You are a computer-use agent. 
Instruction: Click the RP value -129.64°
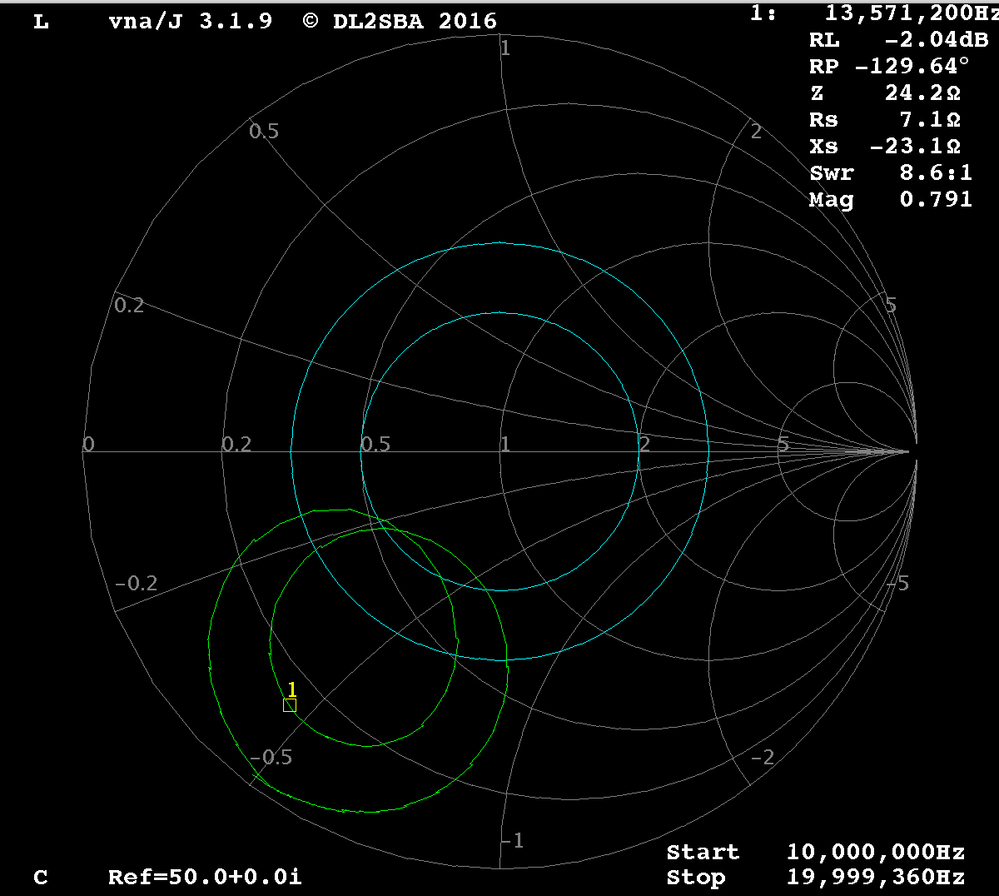point(912,66)
